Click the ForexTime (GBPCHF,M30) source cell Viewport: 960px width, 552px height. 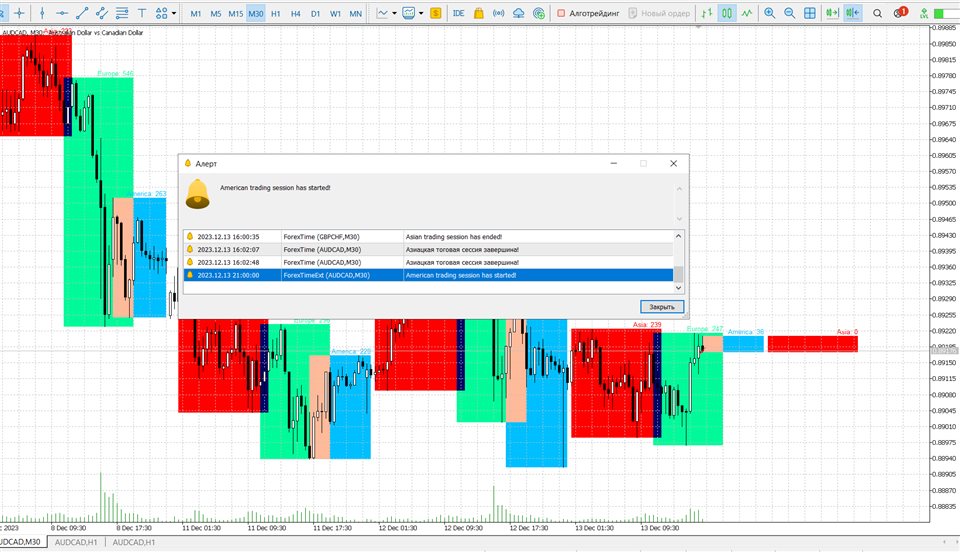coord(321,236)
